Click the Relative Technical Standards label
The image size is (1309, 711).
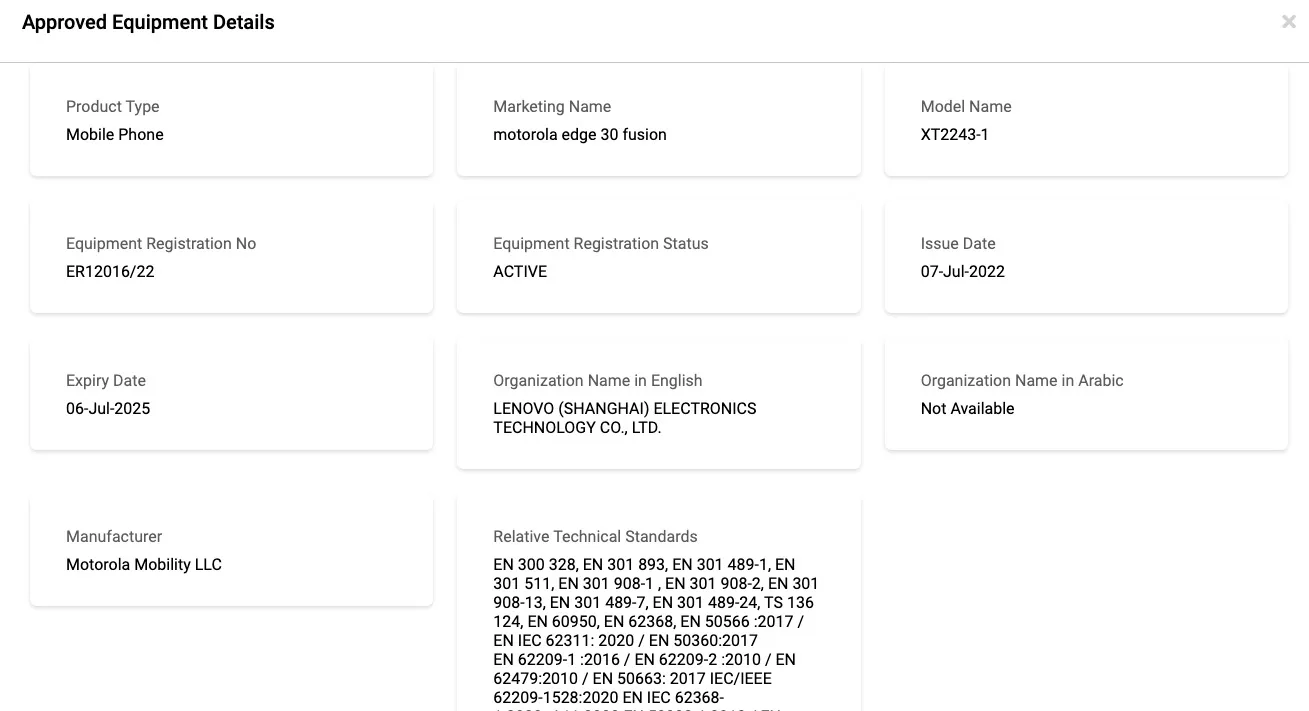pos(595,536)
